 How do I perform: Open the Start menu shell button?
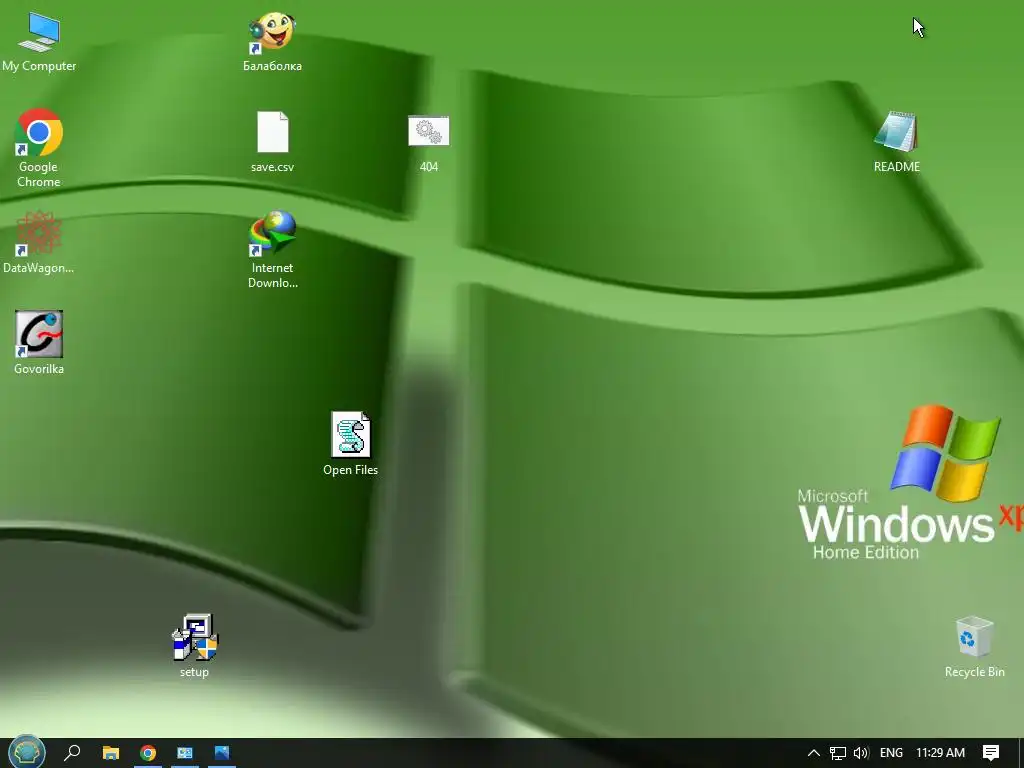(x=26, y=753)
